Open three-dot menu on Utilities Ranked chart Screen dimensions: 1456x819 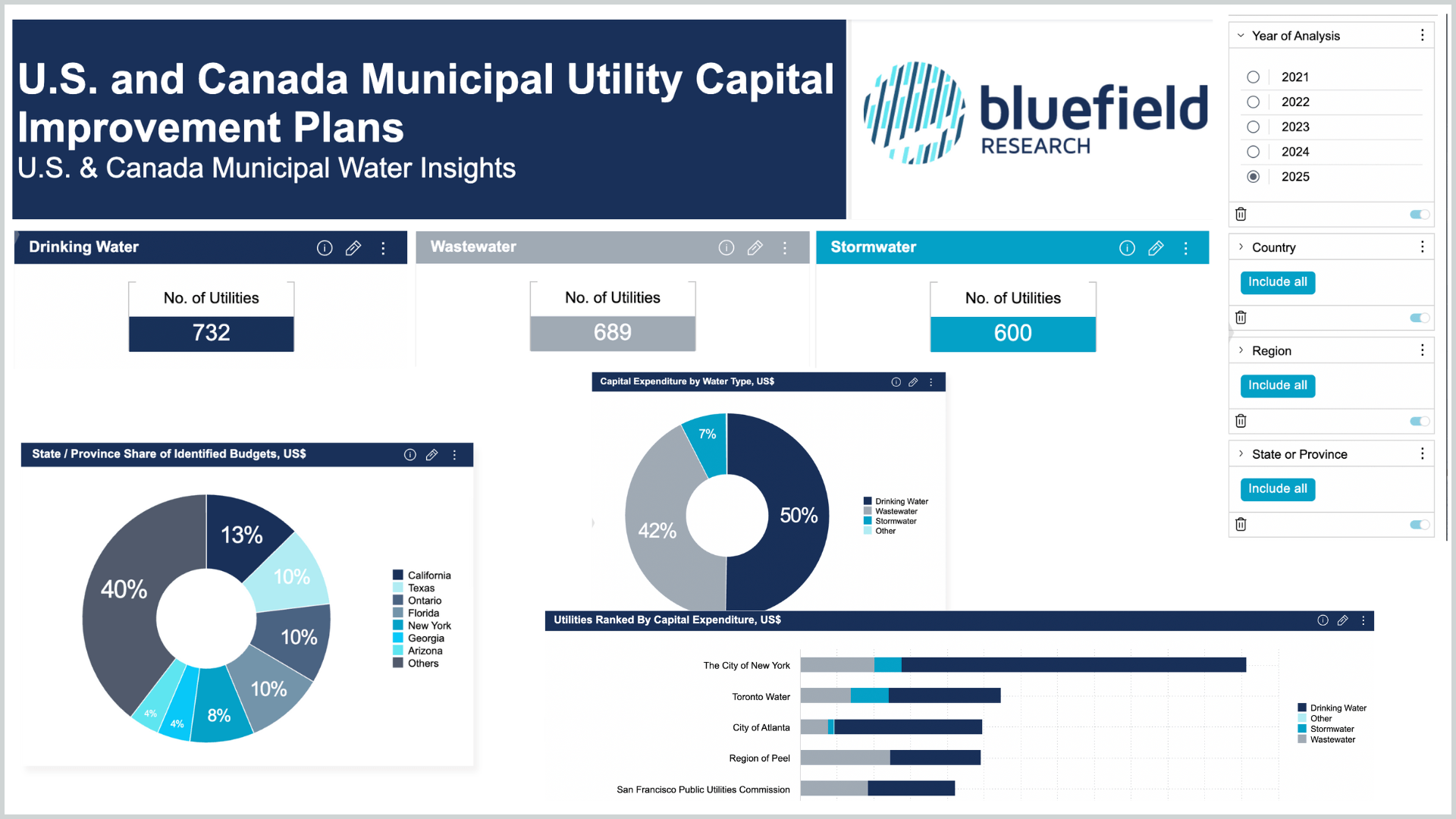(1363, 620)
